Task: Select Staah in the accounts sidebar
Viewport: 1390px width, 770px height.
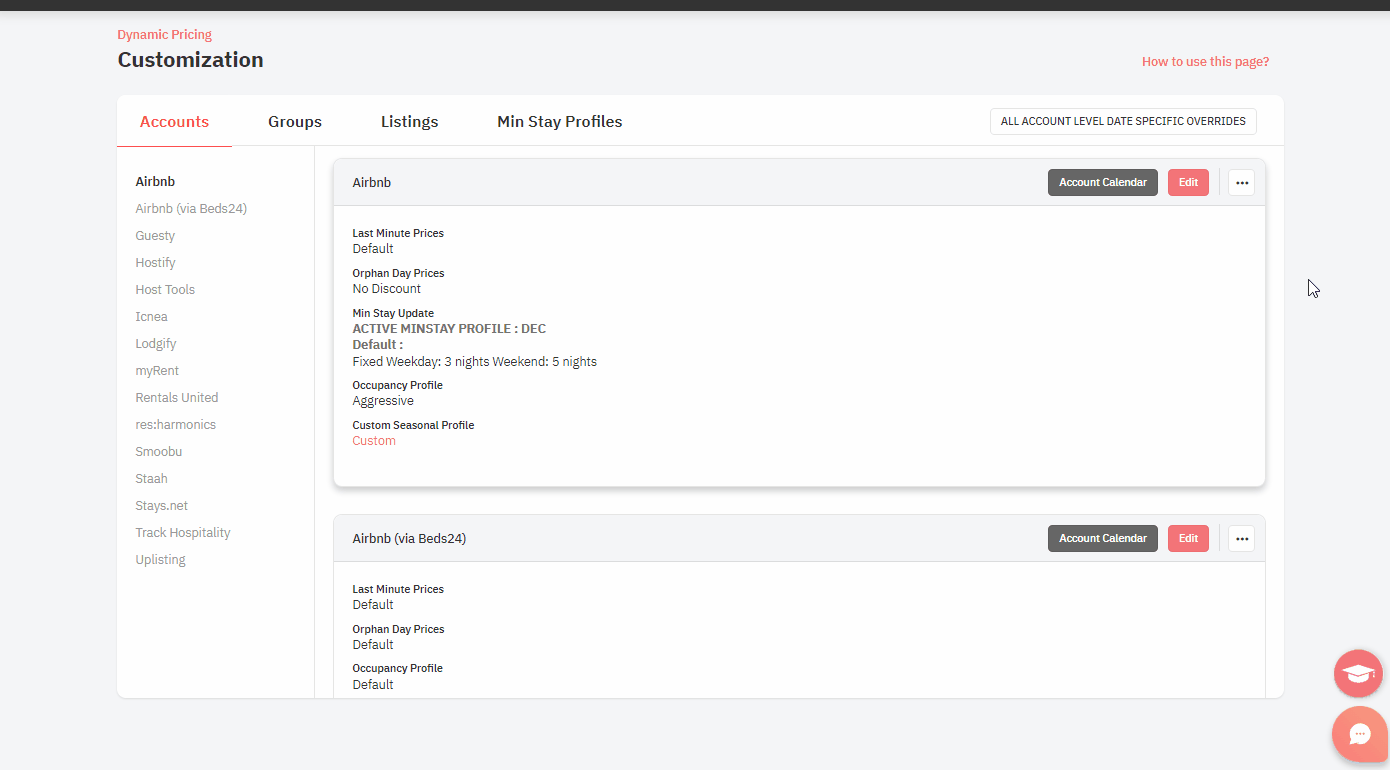Action: 152,479
